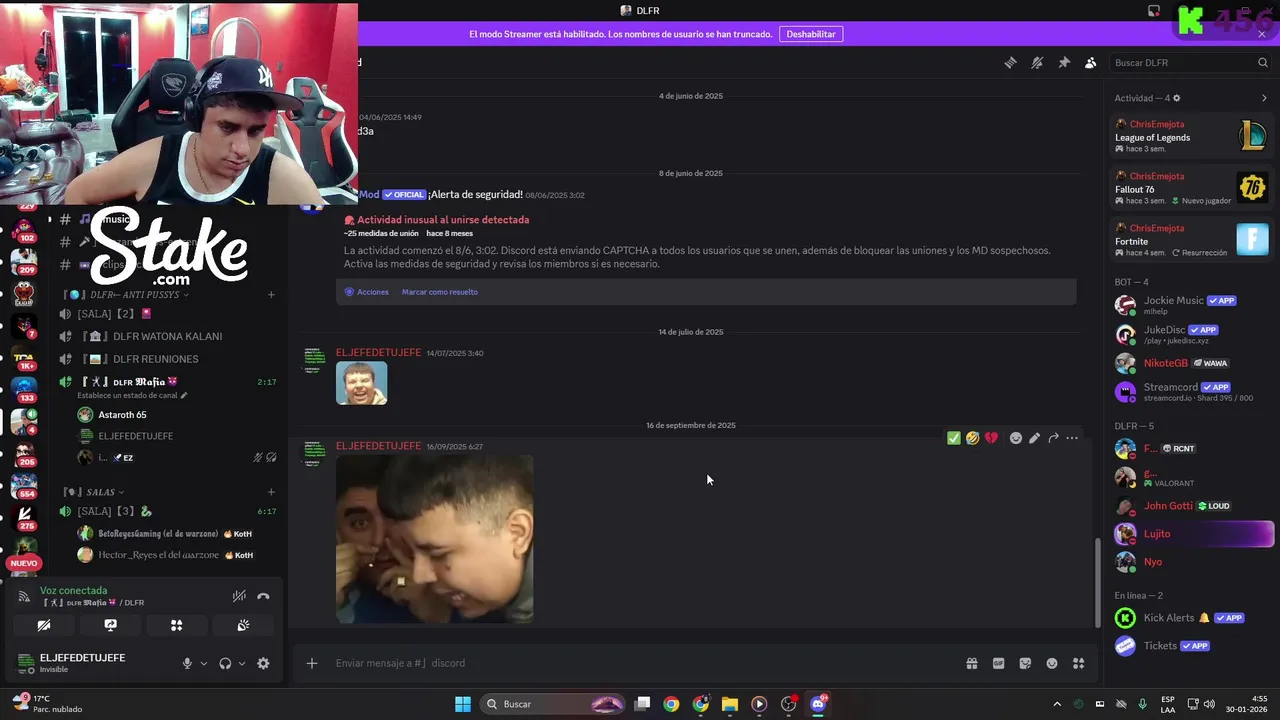Focus the Enviar mensaje input field

pyautogui.click(x=640, y=663)
